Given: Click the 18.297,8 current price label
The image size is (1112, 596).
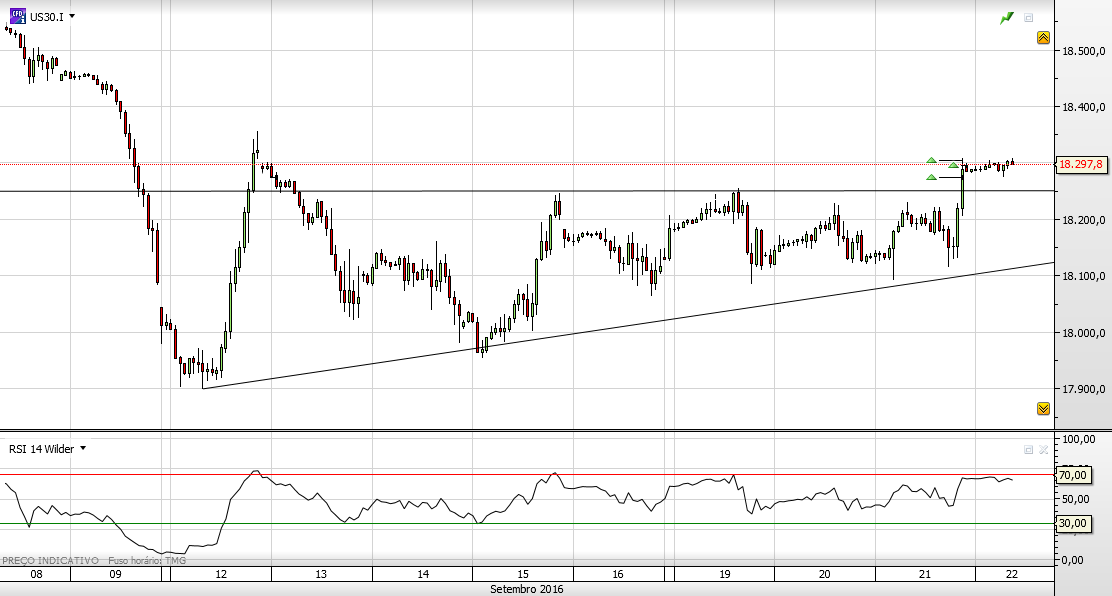Looking at the screenshot, I should click(x=1081, y=165).
